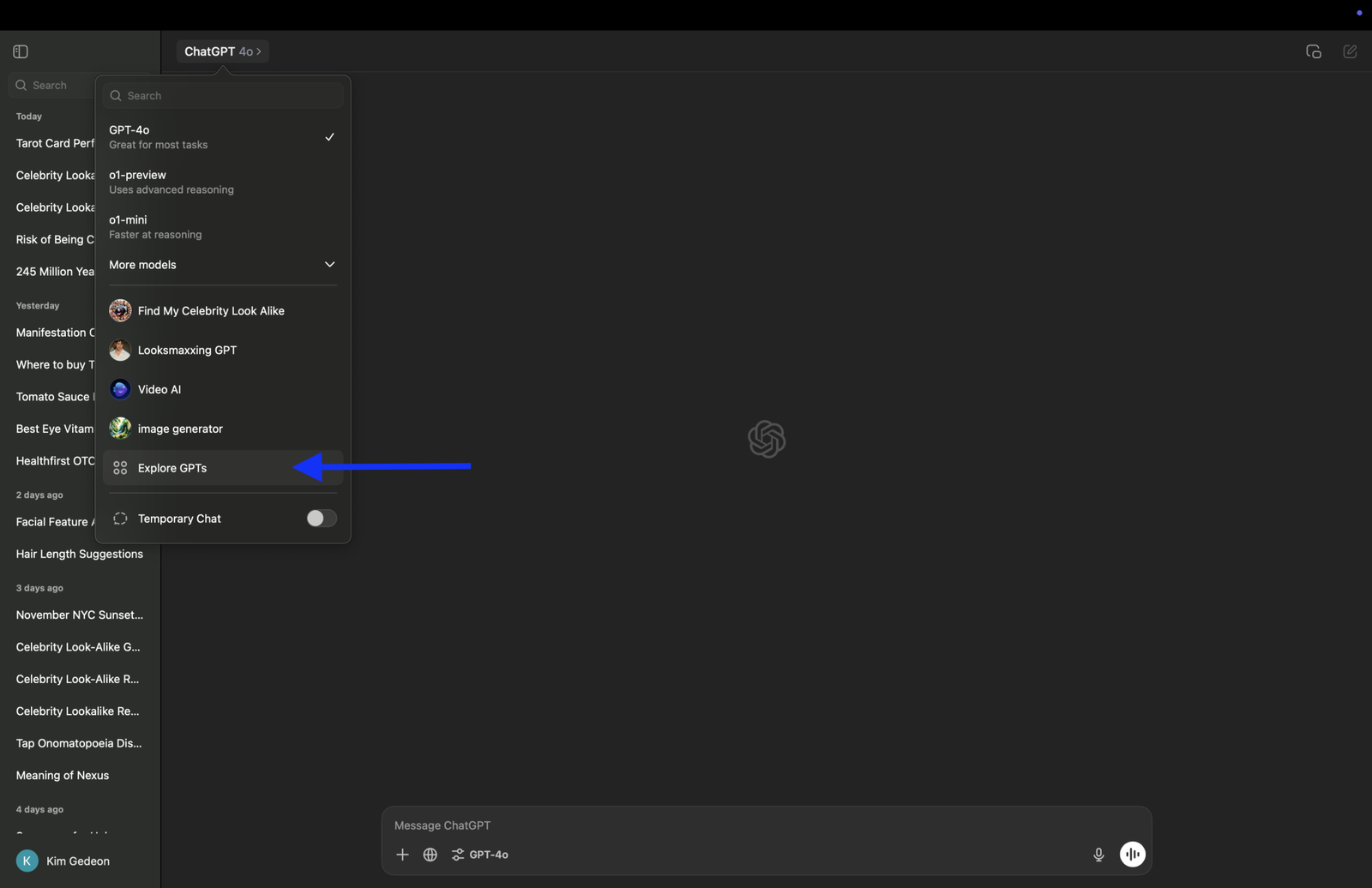Select the GPT-4o model option
Screen dimensions: 1372x888
(223, 137)
